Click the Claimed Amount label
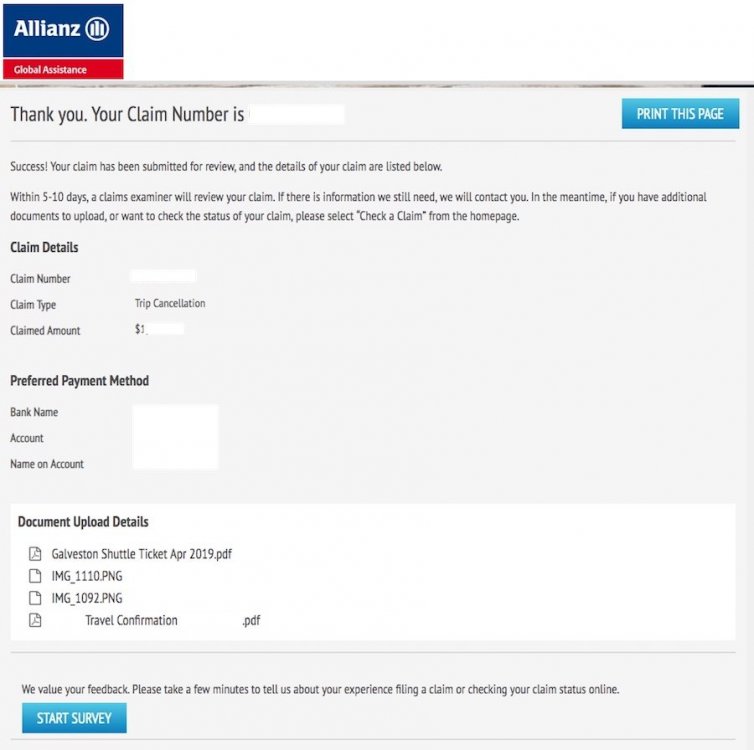This screenshot has height=750, width=754. (x=45, y=331)
